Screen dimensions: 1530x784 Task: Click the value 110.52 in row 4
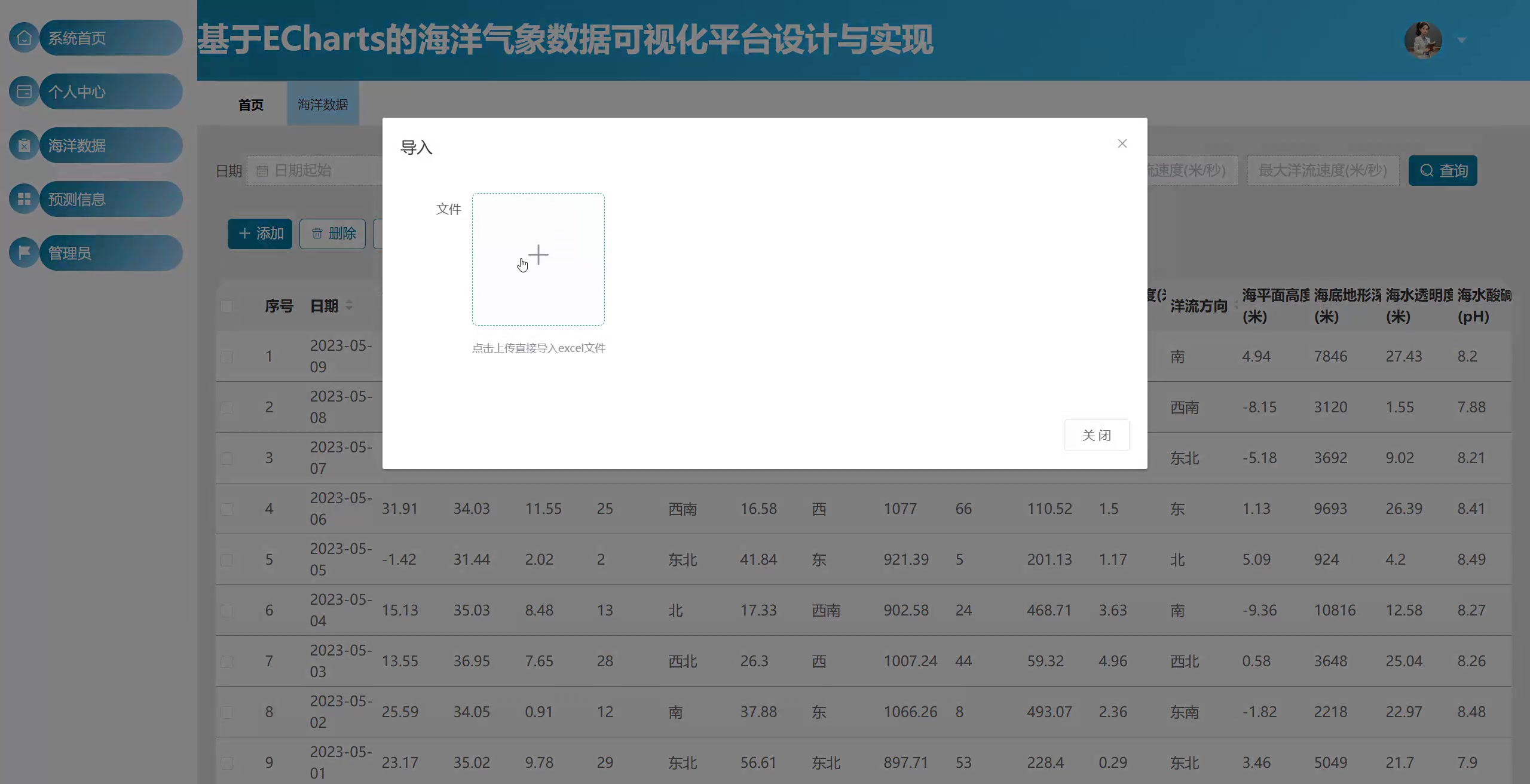pyautogui.click(x=1049, y=509)
